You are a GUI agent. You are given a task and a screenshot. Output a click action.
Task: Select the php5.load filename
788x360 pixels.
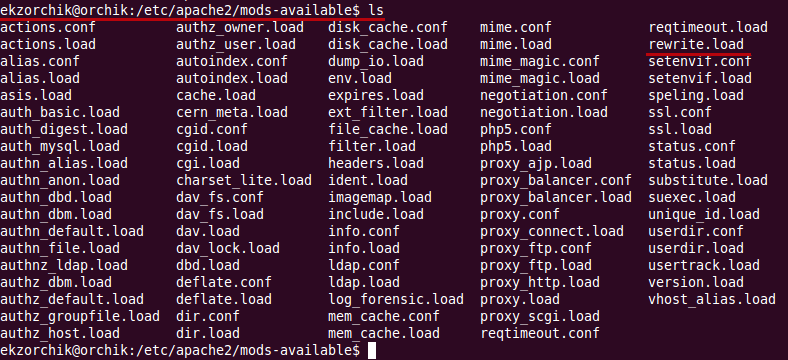coord(516,146)
